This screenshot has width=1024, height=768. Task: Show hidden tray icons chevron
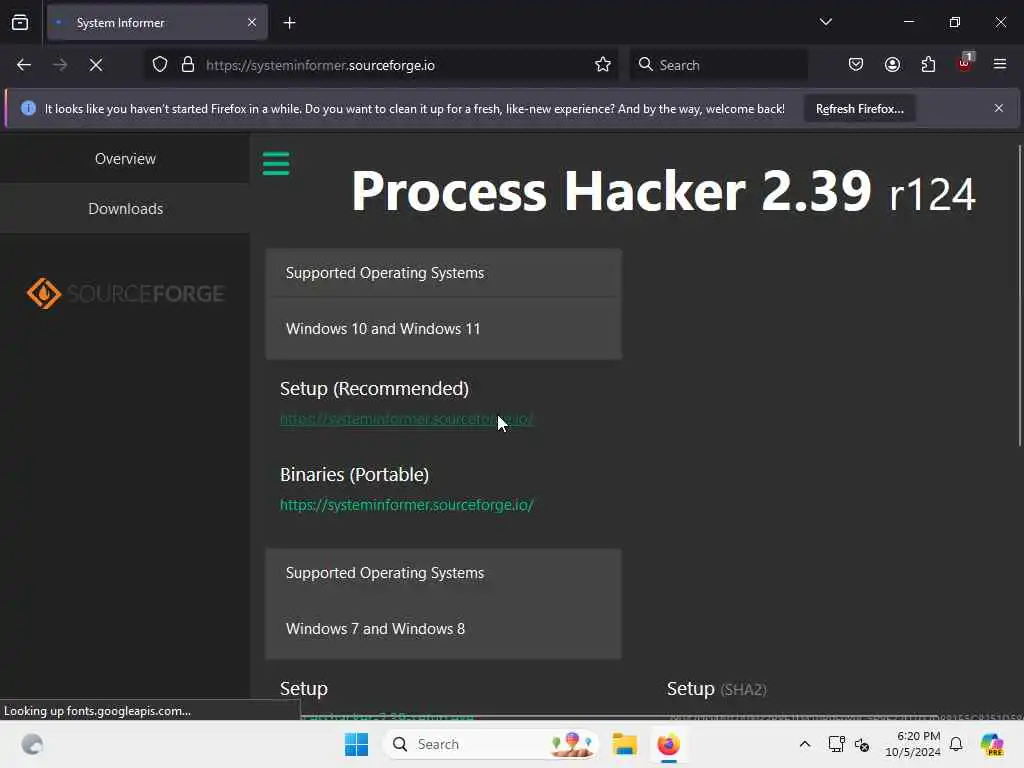click(x=805, y=744)
